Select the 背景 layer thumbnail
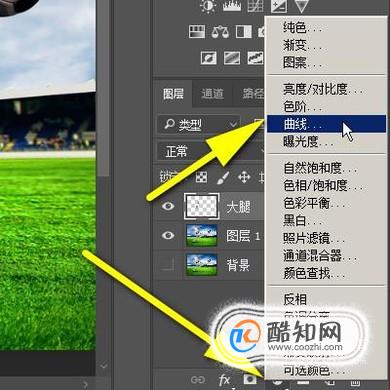 [x=202, y=265]
